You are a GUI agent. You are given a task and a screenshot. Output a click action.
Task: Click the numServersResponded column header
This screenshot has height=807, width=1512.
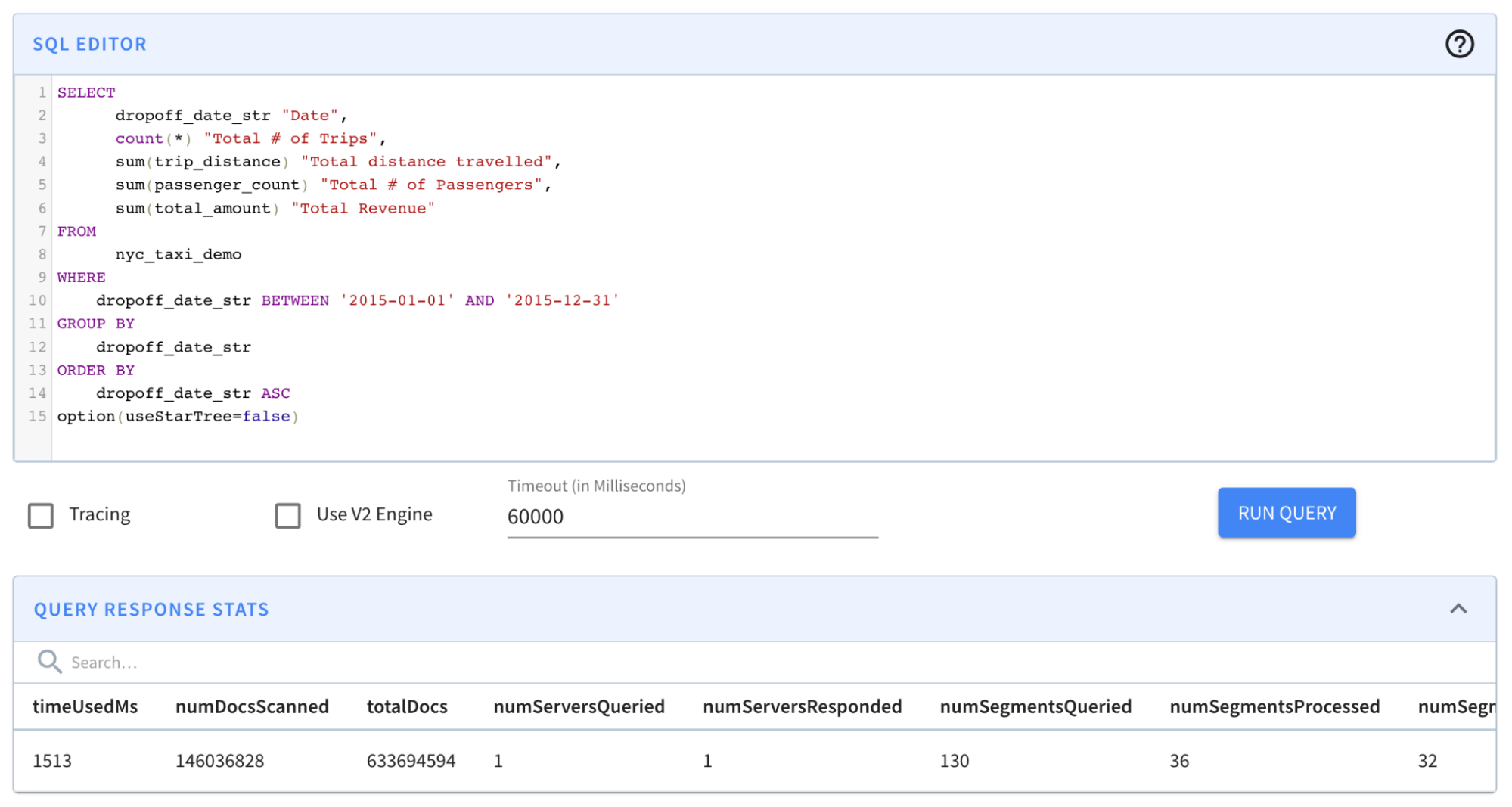pos(802,706)
